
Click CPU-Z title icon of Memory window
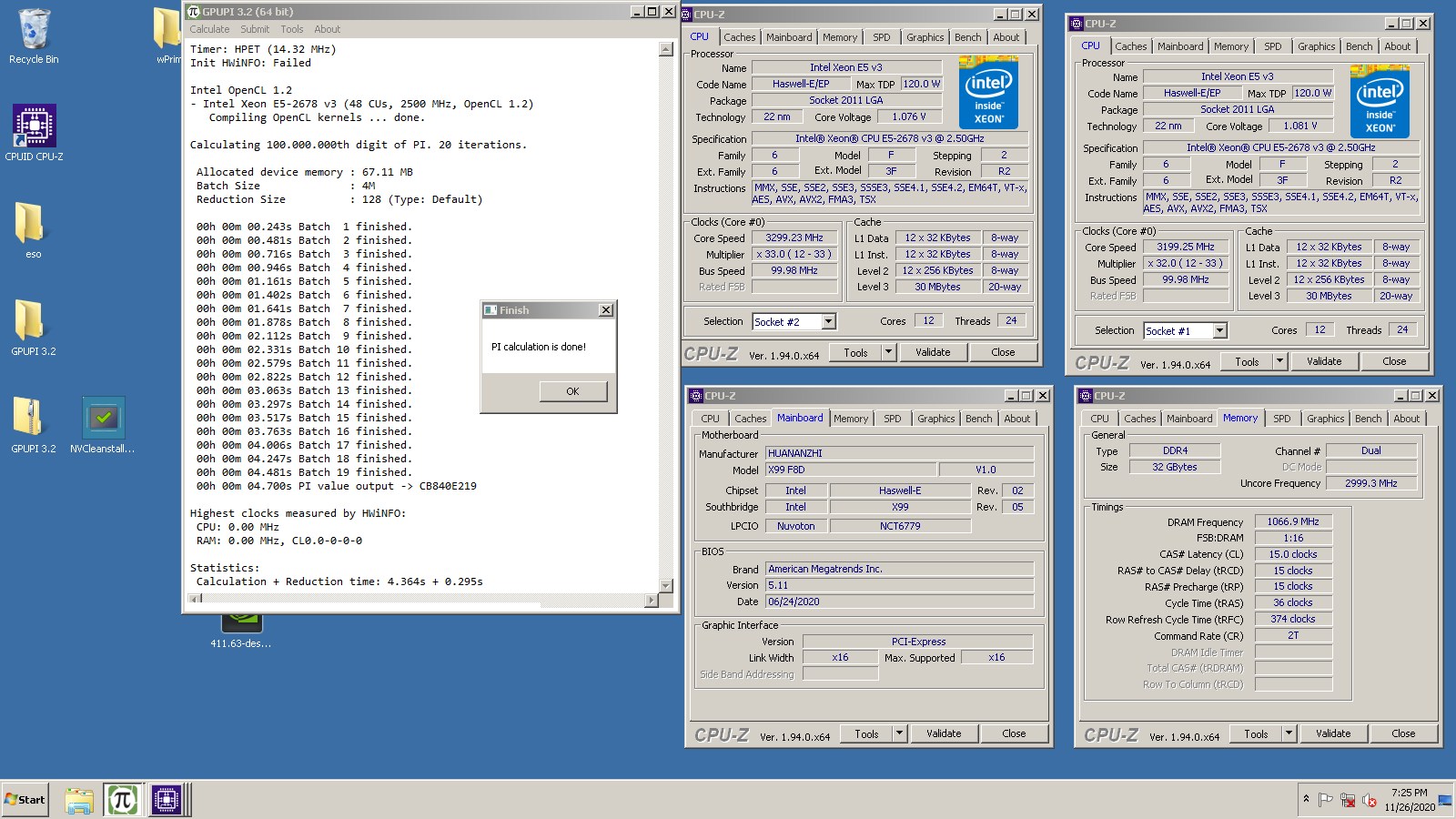coord(1086,396)
